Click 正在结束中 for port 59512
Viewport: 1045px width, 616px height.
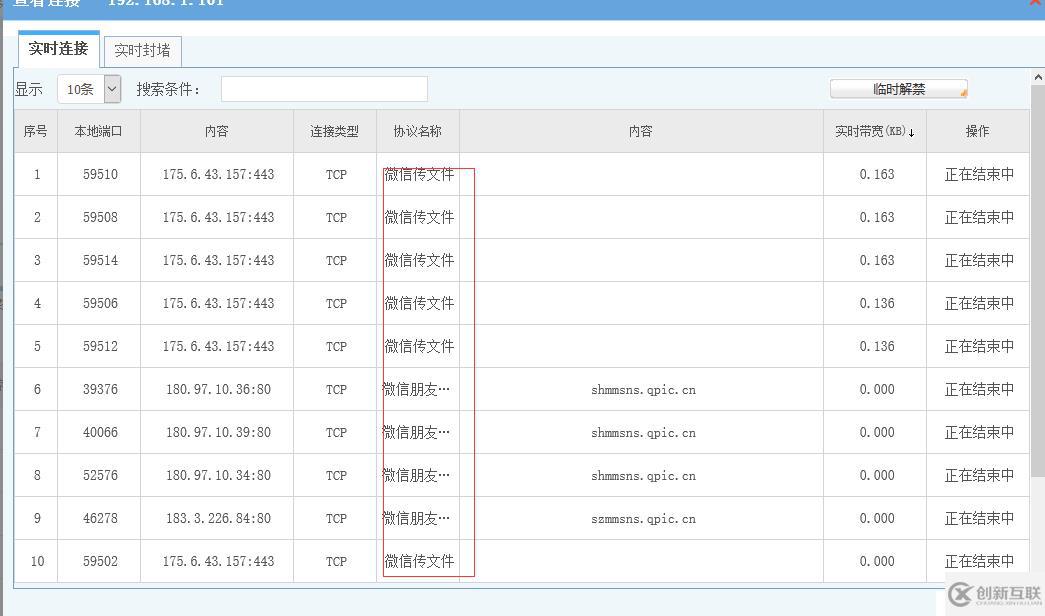pyautogui.click(x=979, y=347)
